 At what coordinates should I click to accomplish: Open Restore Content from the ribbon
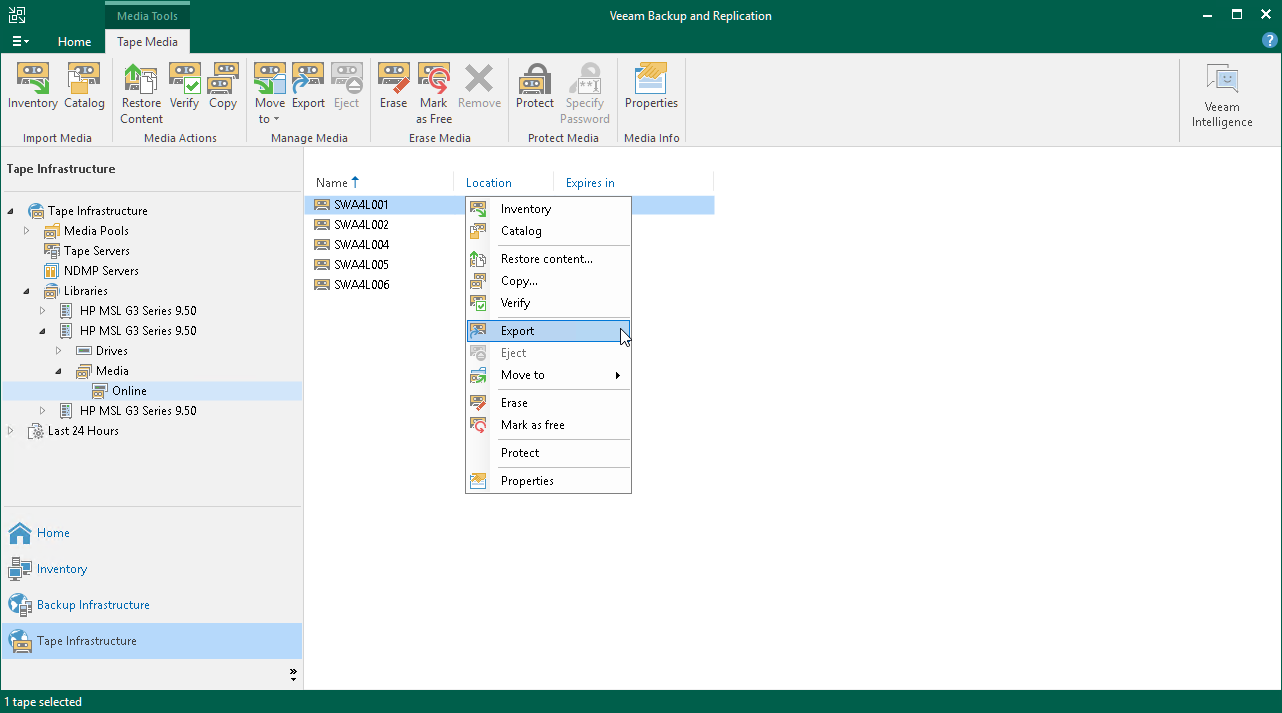[x=141, y=94]
